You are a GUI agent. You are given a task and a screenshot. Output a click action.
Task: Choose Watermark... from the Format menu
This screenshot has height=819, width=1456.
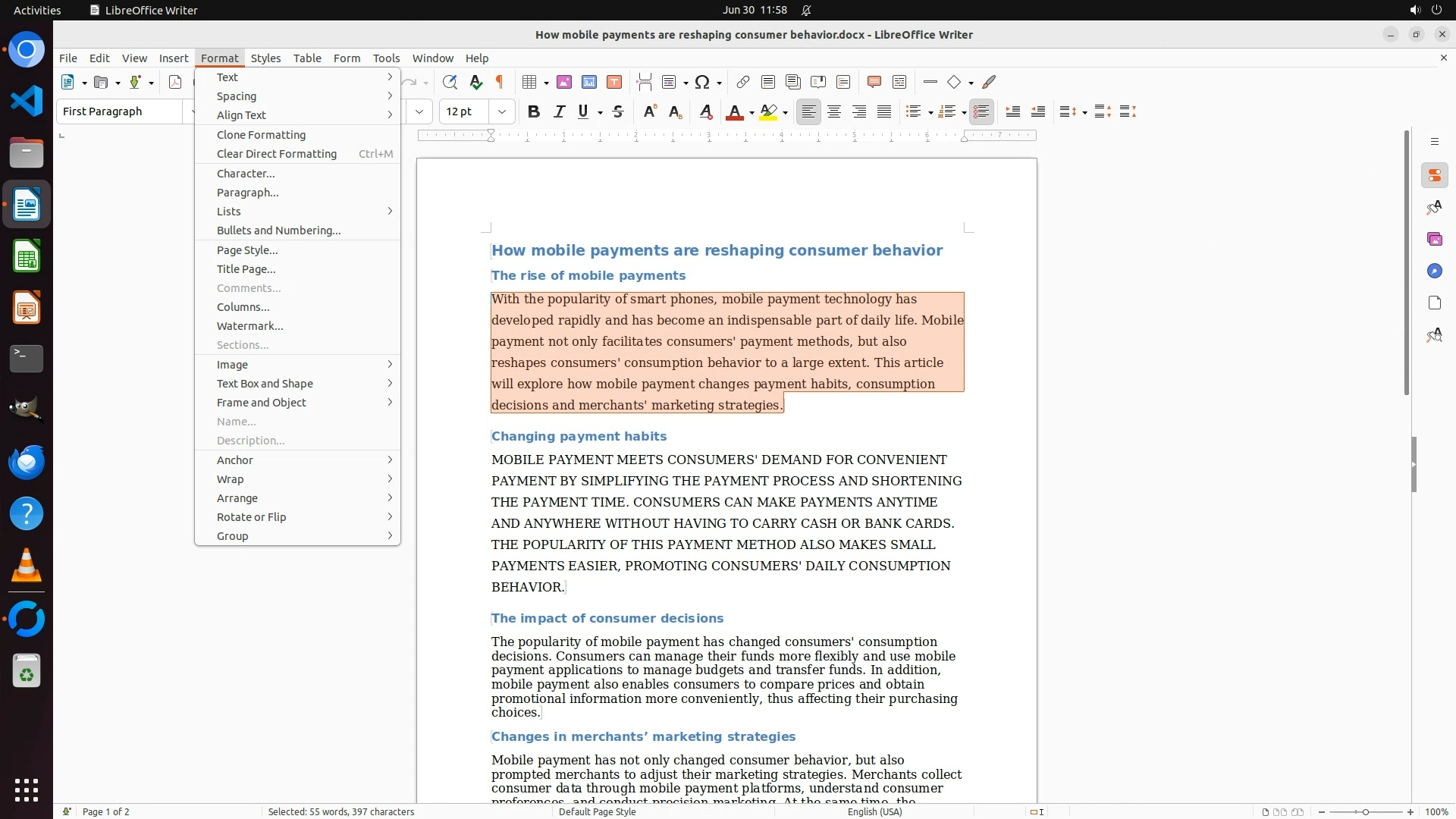249,326
